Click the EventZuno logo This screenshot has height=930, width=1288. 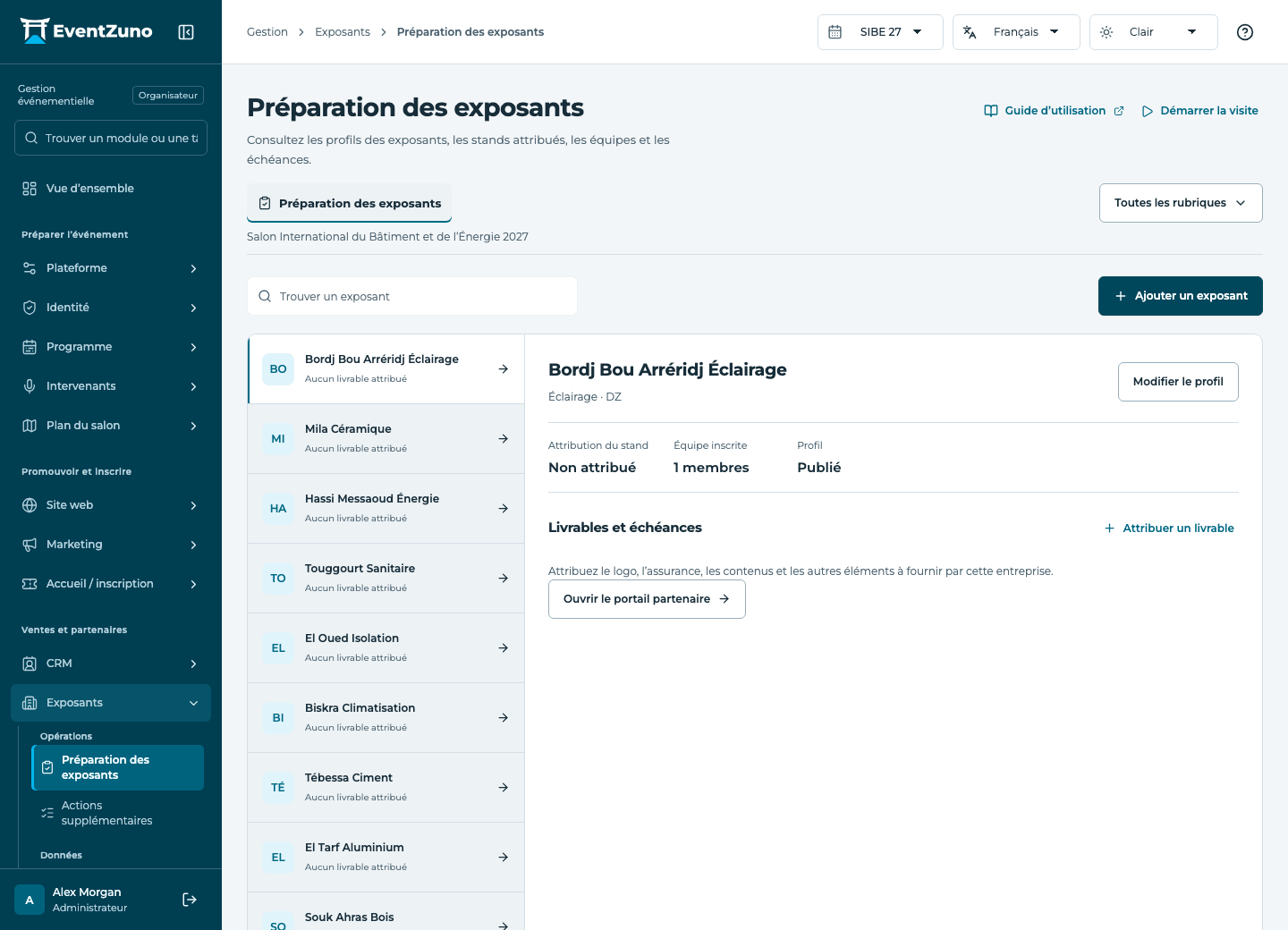point(87,31)
